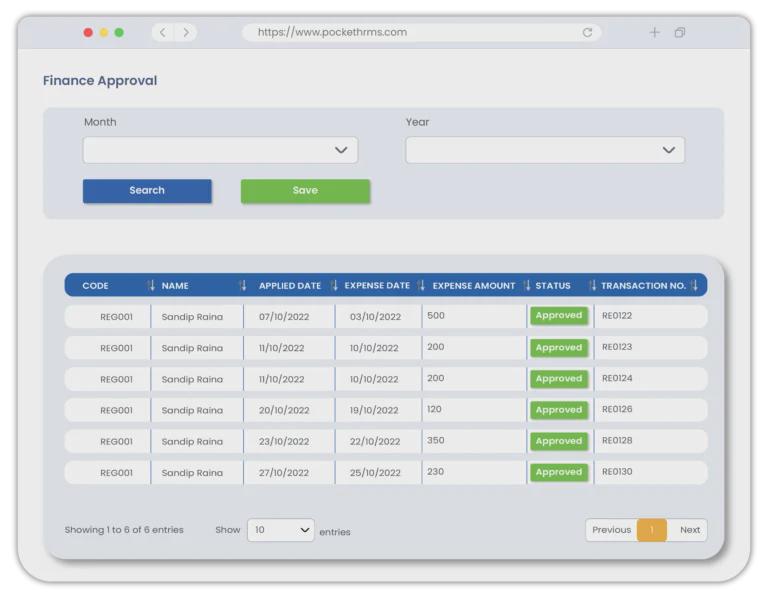
Task: Expand the show entries count dropdown
Action: (x=280, y=530)
